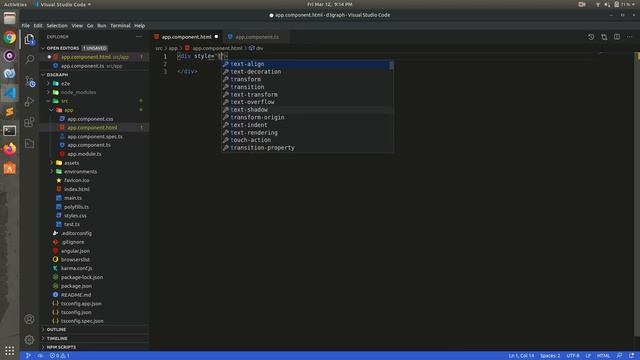Open package.json in explorer

coord(76,286)
